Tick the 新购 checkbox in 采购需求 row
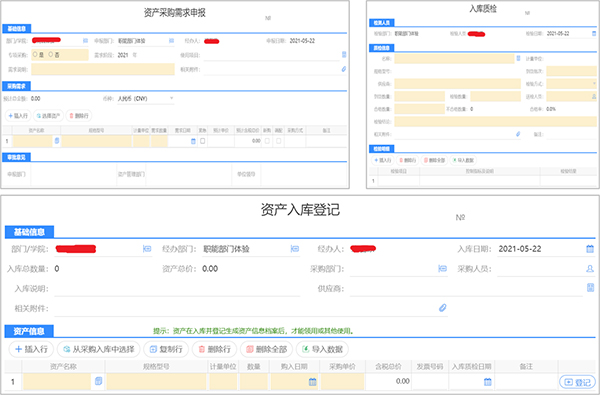Viewport: 600px width, 395px height. point(267,141)
